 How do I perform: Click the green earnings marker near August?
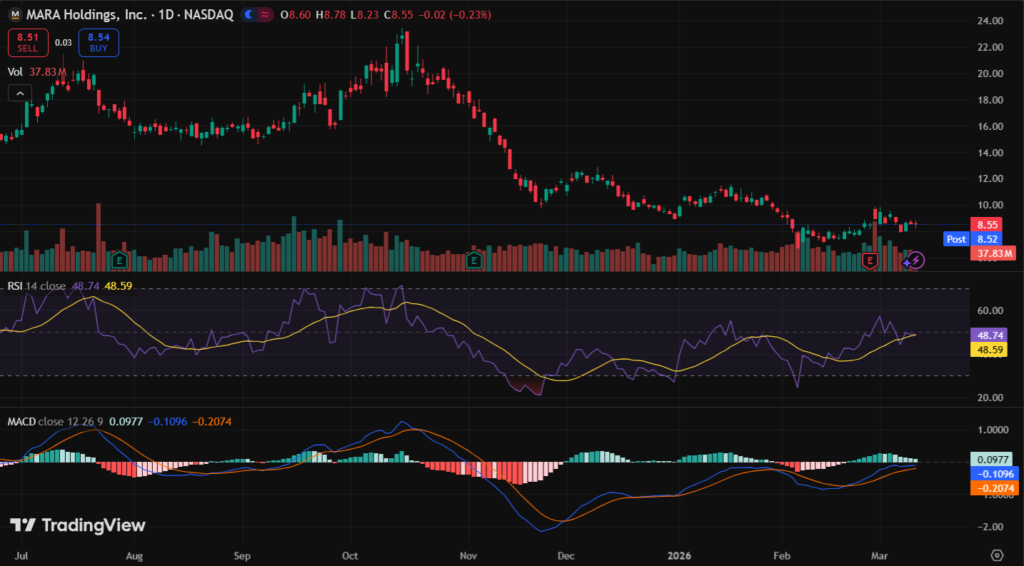(120, 261)
